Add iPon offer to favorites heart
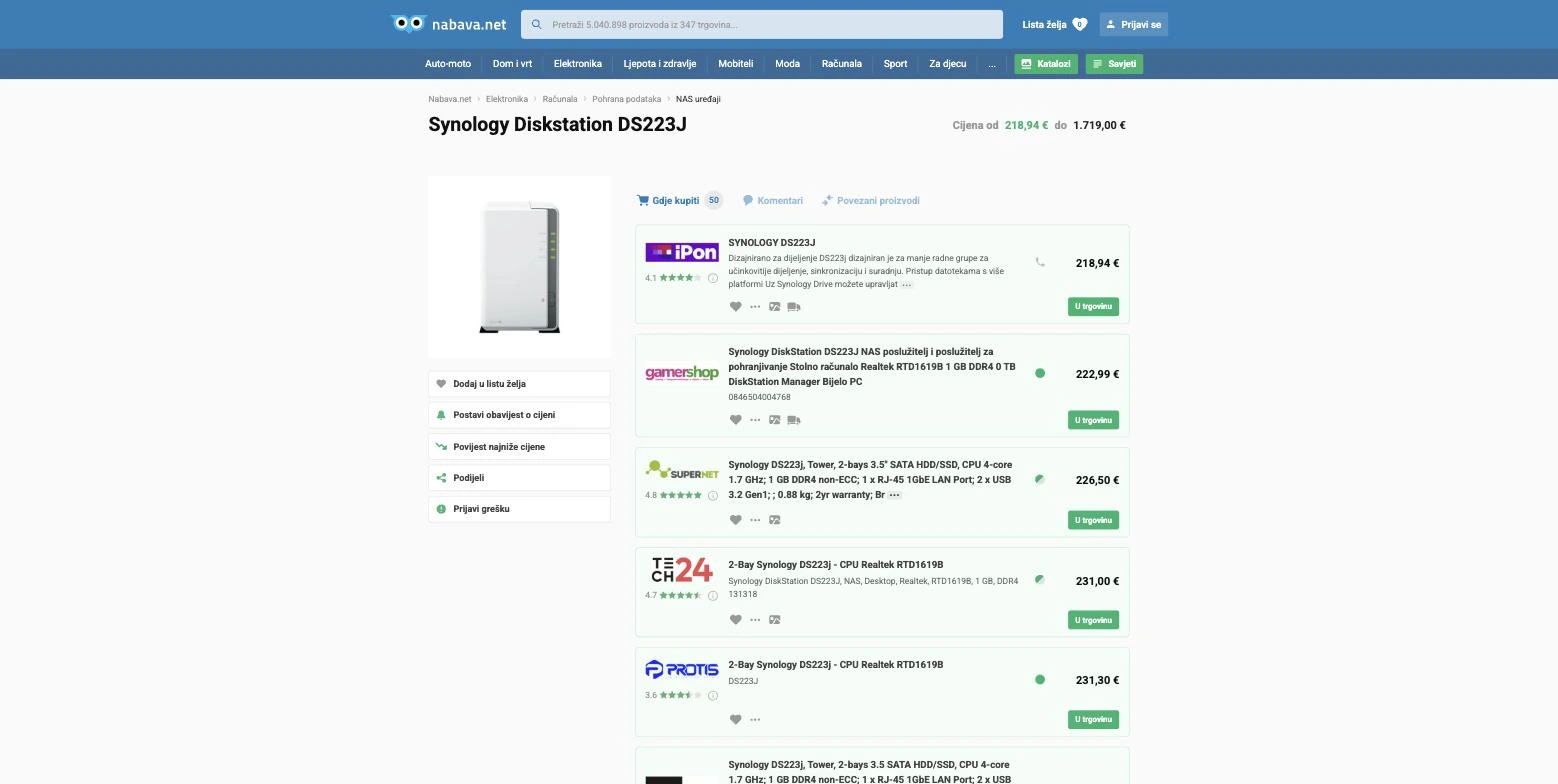 point(735,307)
